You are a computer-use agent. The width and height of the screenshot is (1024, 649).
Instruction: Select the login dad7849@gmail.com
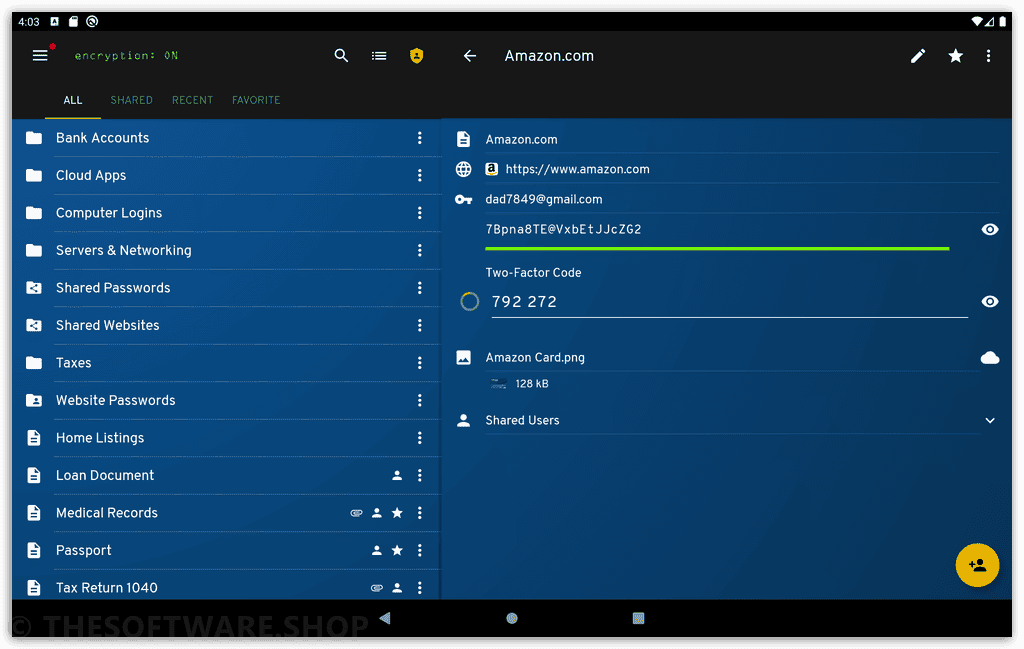(543, 199)
